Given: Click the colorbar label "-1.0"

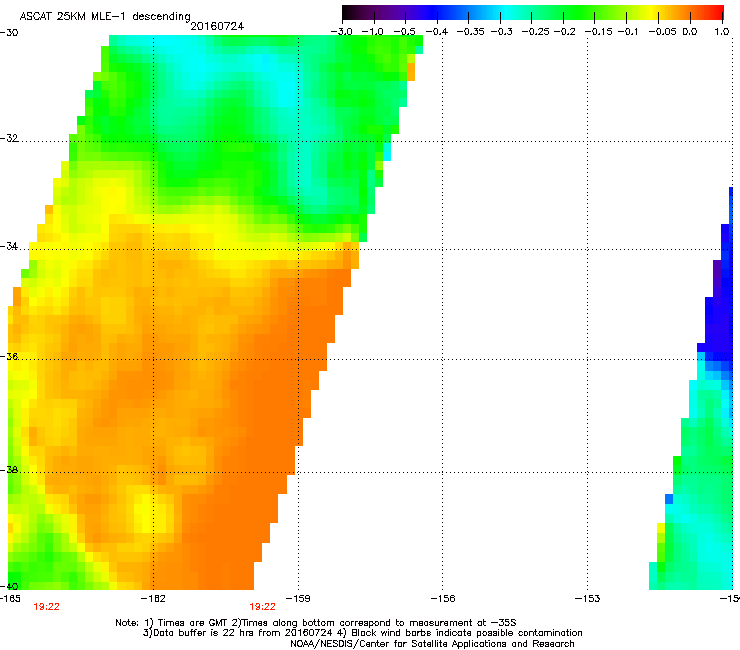Looking at the screenshot, I should pyautogui.click(x=373, y=32).
